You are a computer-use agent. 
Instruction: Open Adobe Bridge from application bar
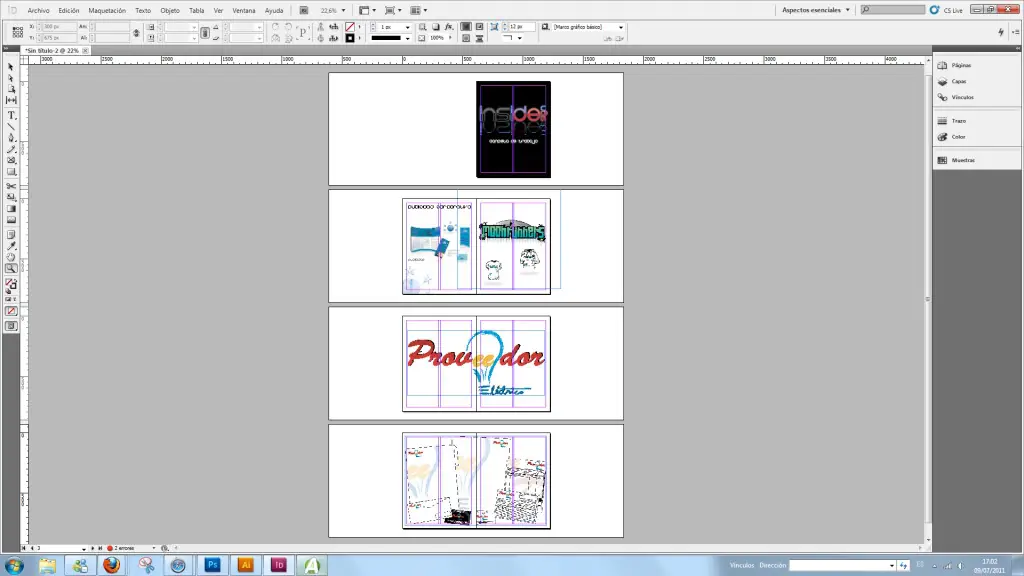(x=304, y=10)
